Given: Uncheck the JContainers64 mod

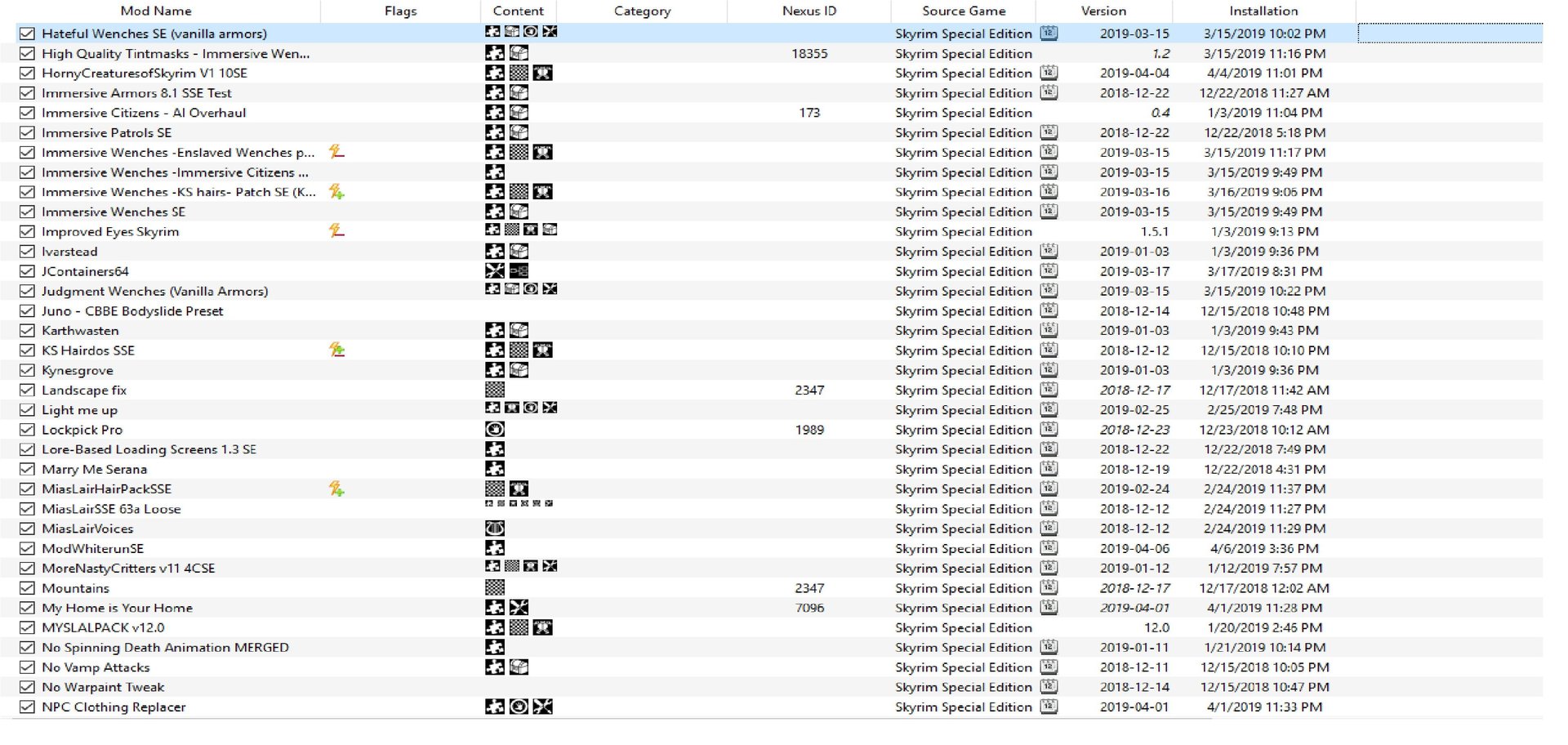Looking at the screenshot, I should (27, 271).
